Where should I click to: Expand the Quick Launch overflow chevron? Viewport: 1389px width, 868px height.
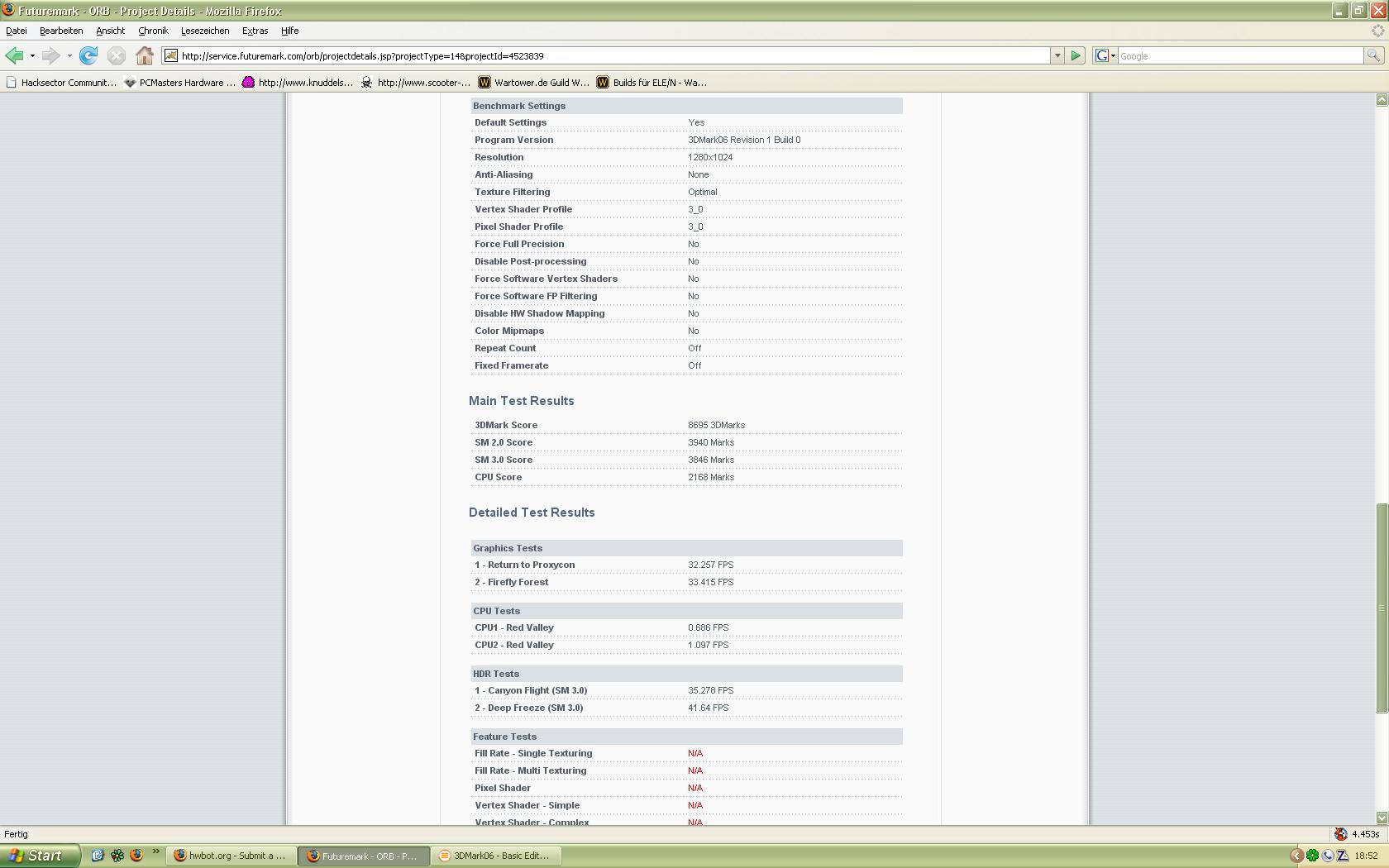(155, 853)
